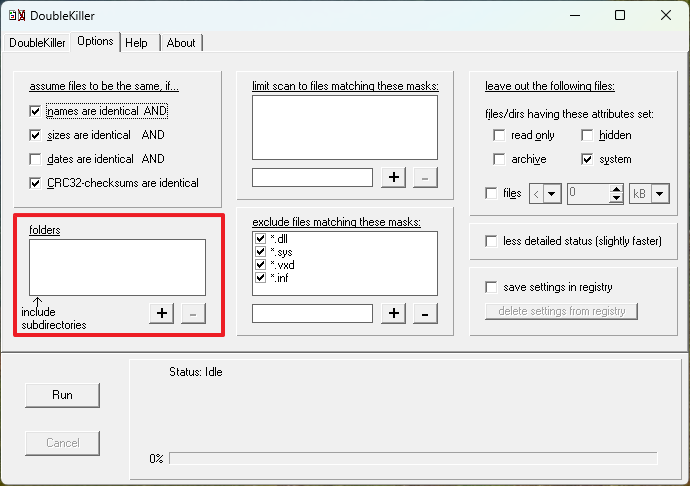Screen dimensions: 690x486
Task: Close the DoubleKiller window
Action: [666, 15]
